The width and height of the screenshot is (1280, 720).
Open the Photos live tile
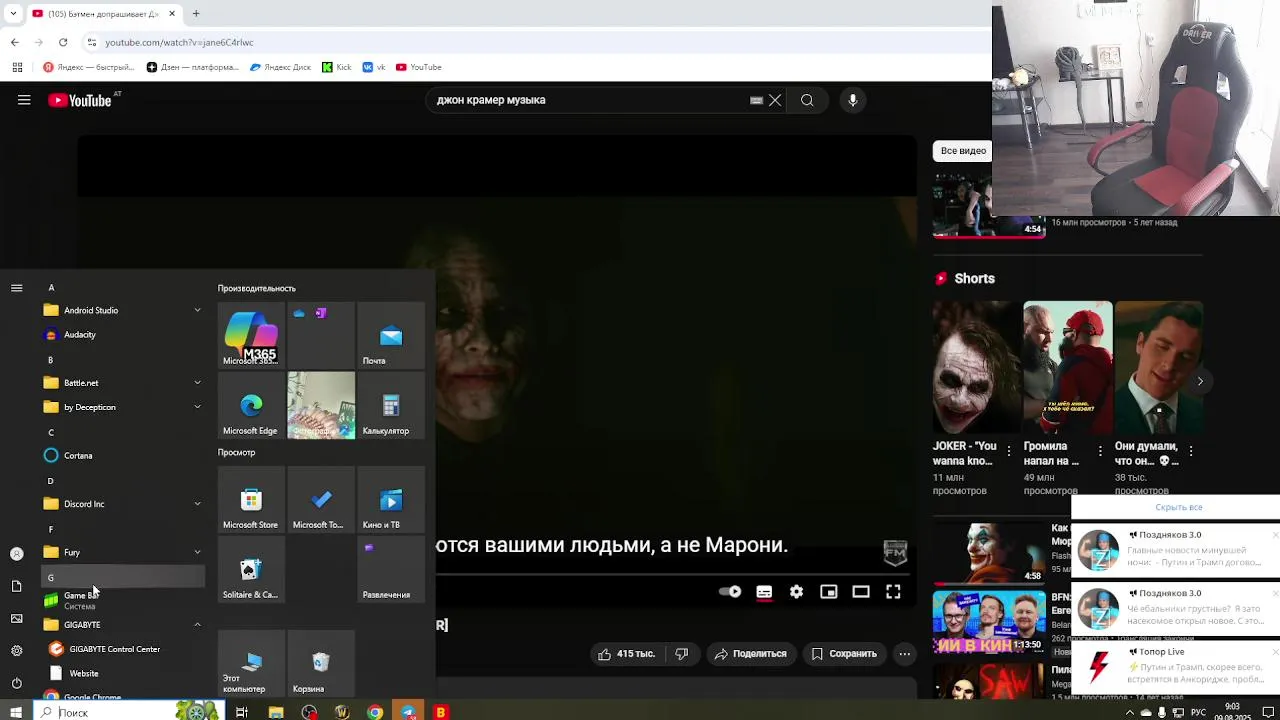(x=321, y=405)
